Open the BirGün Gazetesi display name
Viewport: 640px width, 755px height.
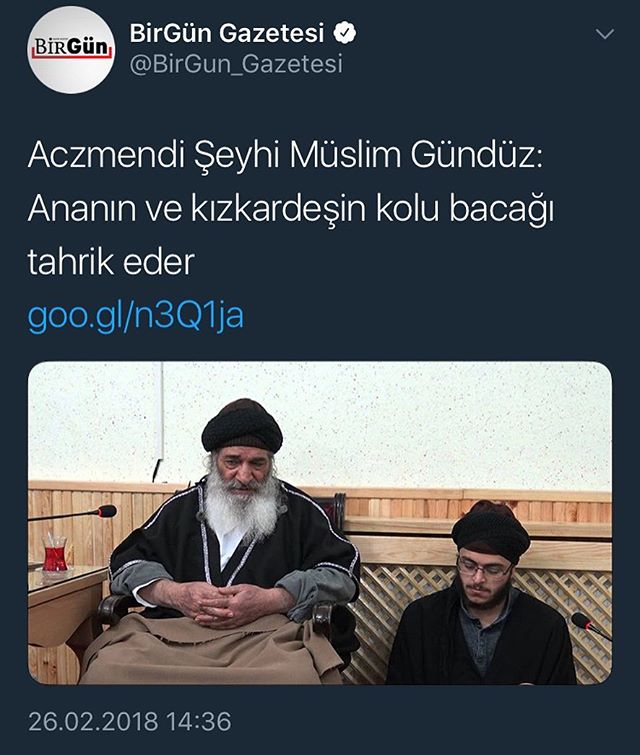226,33
